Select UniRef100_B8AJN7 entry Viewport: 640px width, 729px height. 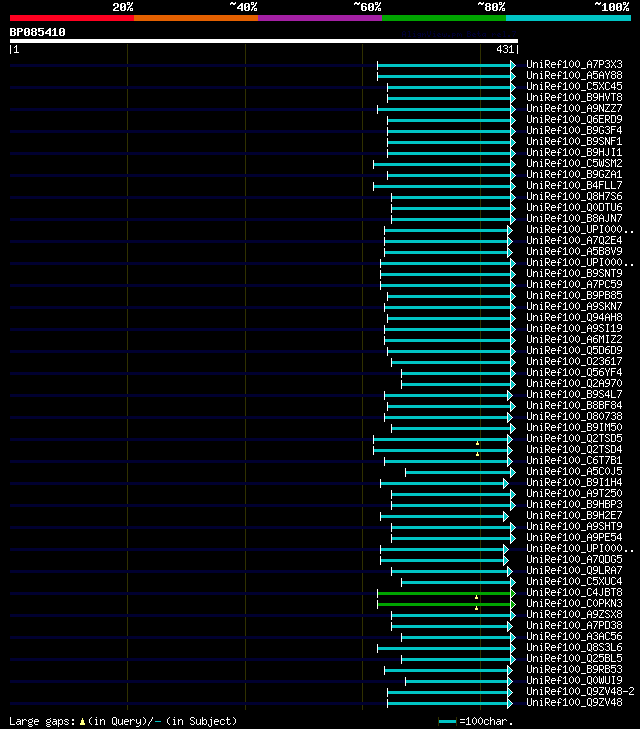point(574,219)
